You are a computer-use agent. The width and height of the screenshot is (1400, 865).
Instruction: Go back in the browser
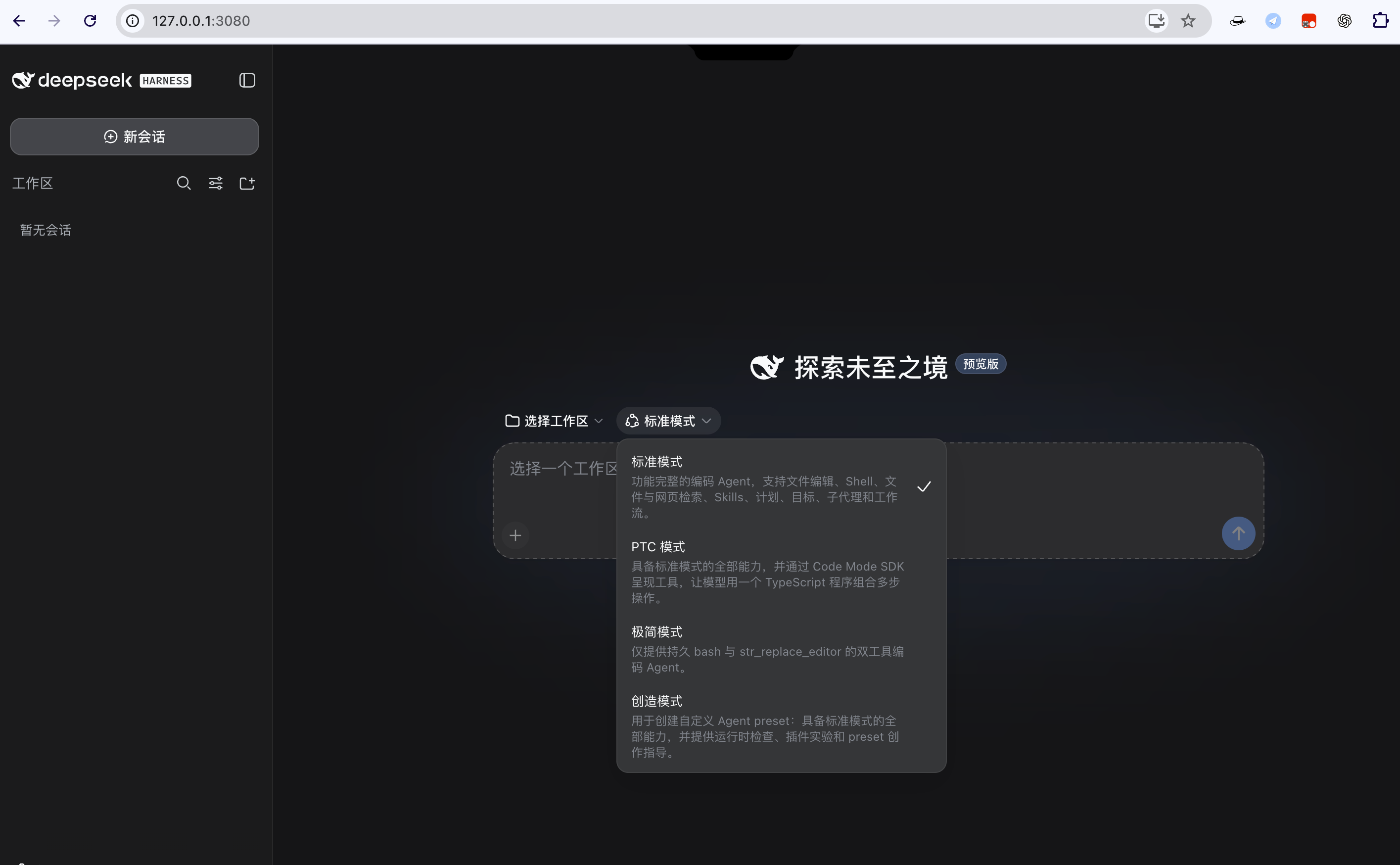pos(19,21)
